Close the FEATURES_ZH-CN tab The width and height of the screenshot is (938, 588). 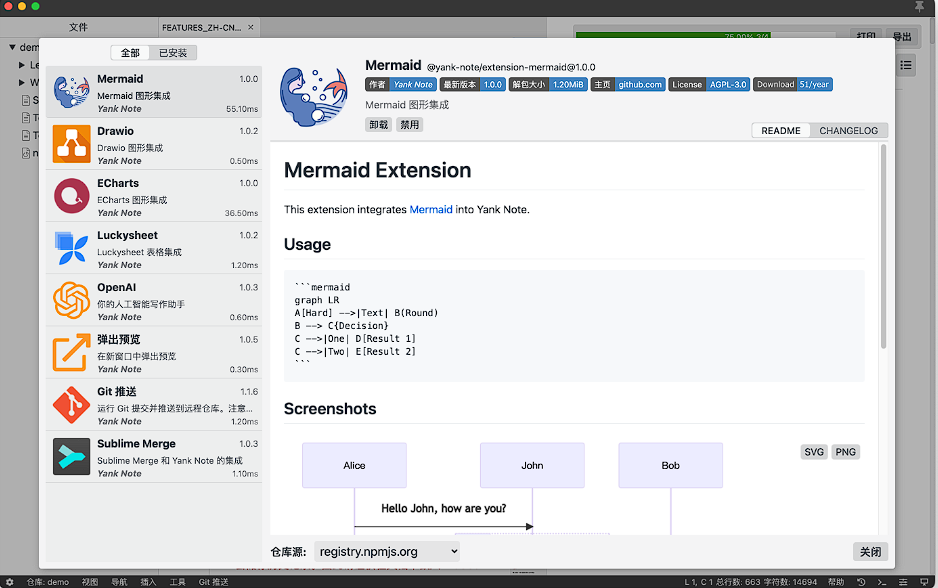point(251,28)
